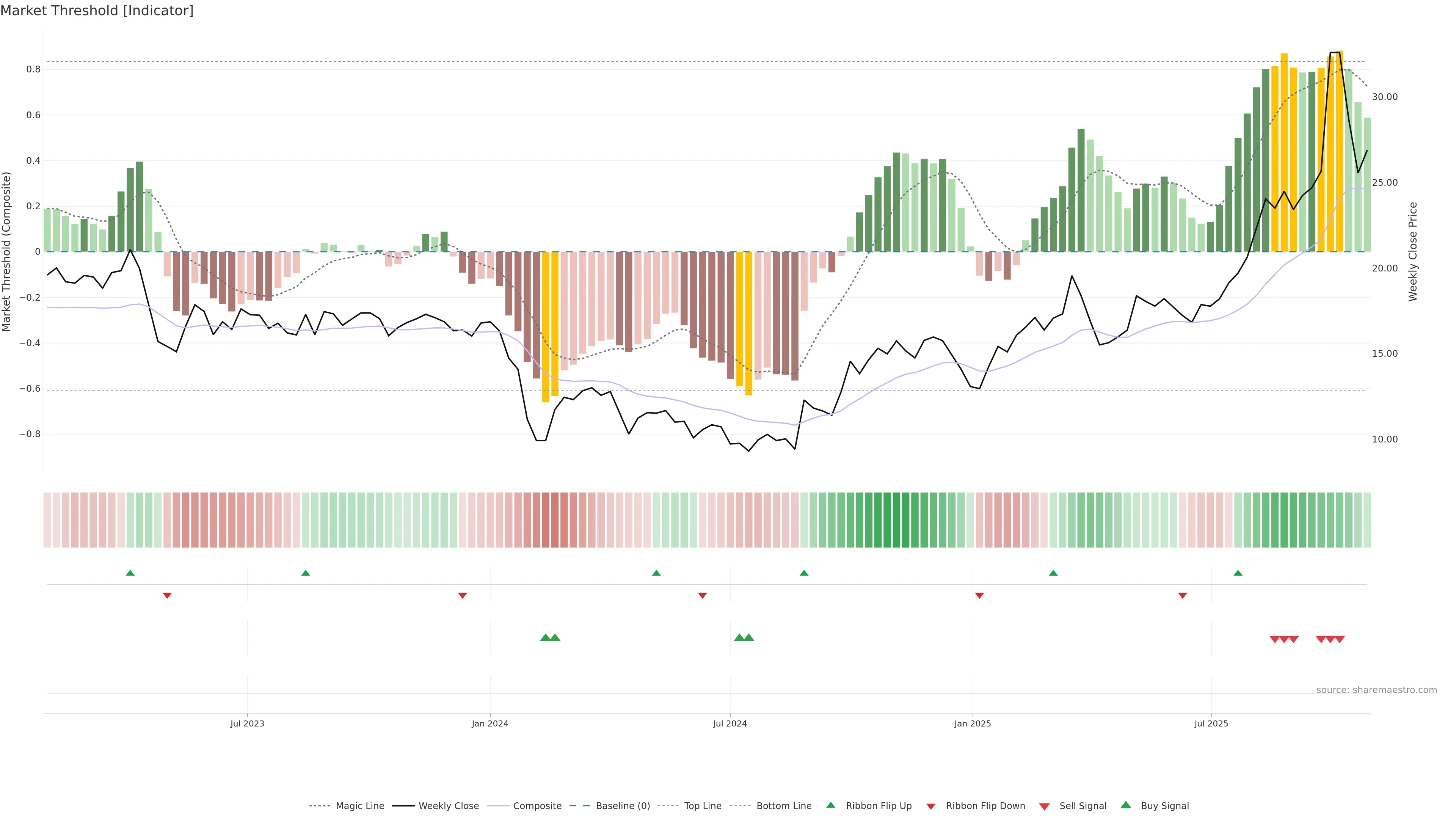Click the Market Threshold [Indicator] title
Viewport: 1456px width, 819px height.
coord(97,11)
